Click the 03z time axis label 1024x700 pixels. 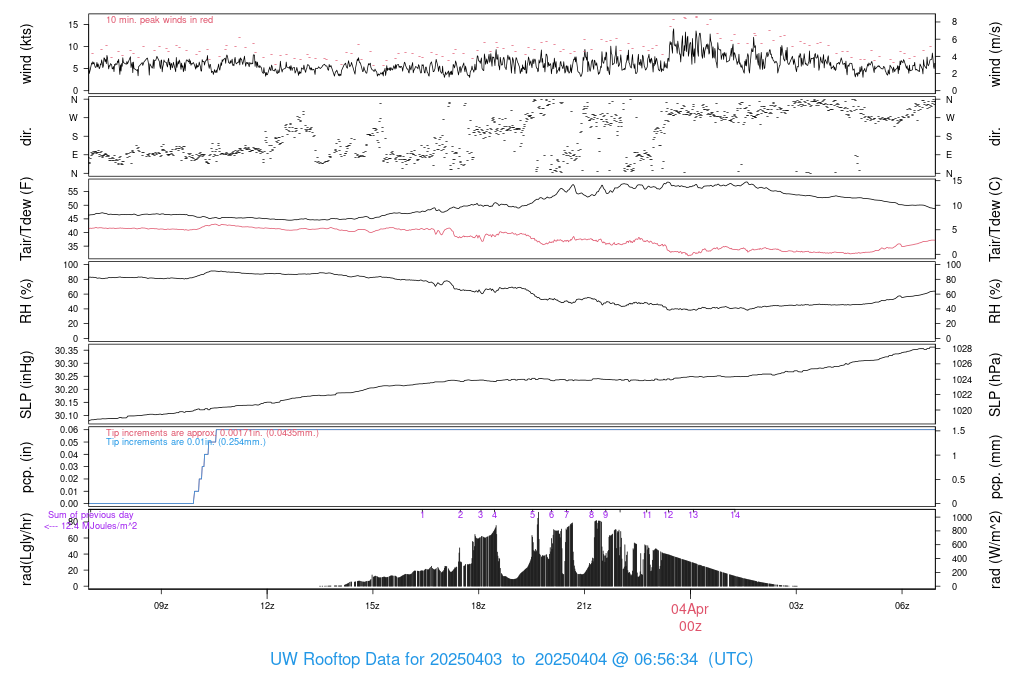click(x=795, y=605)
